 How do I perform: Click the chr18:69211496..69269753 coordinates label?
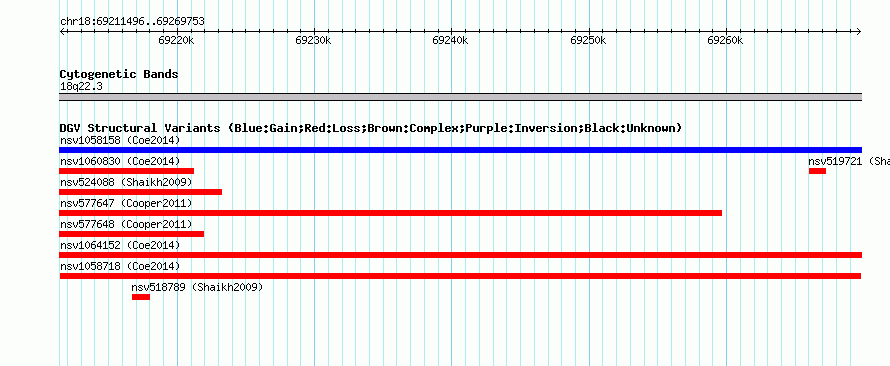132,22
